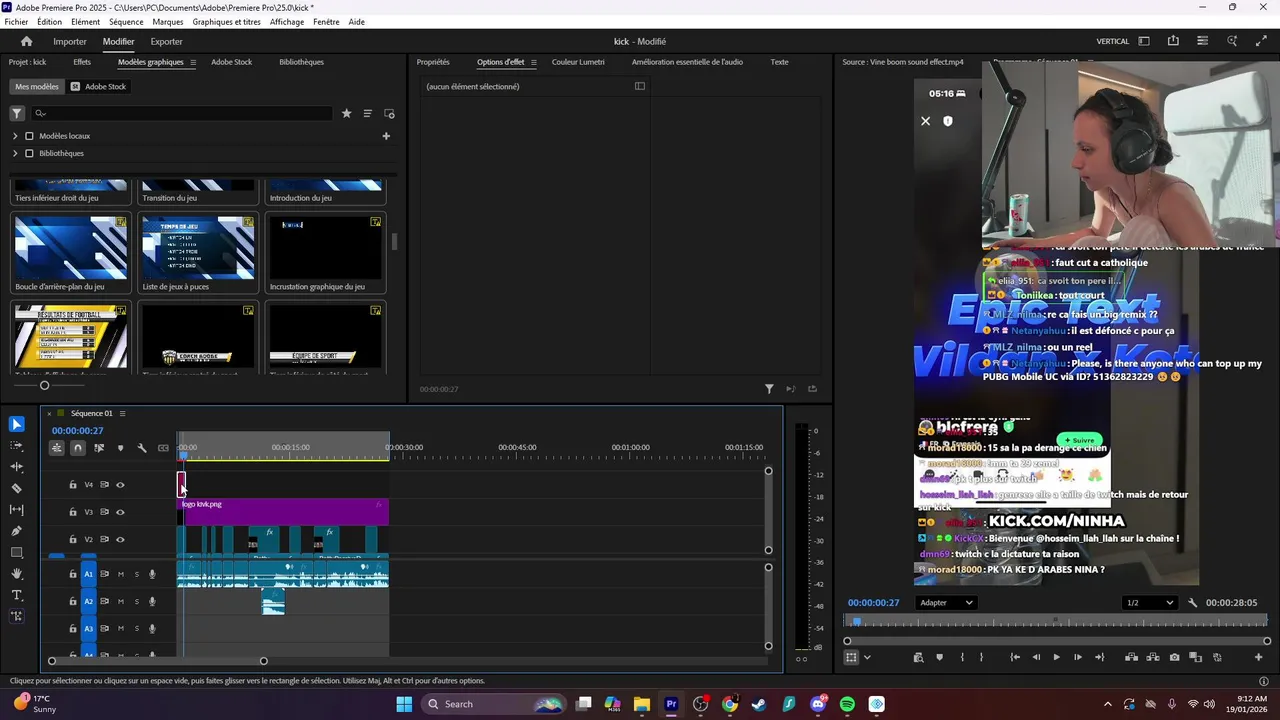Open the VERTICAL workspace dropdown
Image resolution: width=1280 pixels, height=720 pixels.
pos(1112,41)
